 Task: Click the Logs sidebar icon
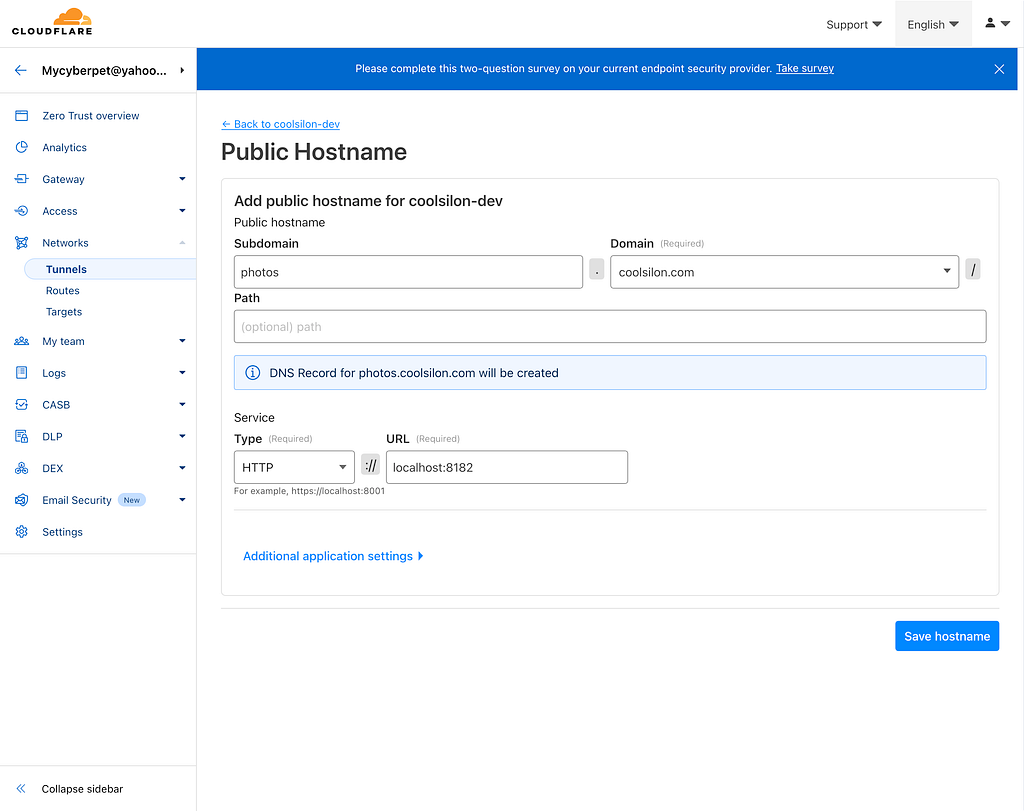click(x=22, y=373)
